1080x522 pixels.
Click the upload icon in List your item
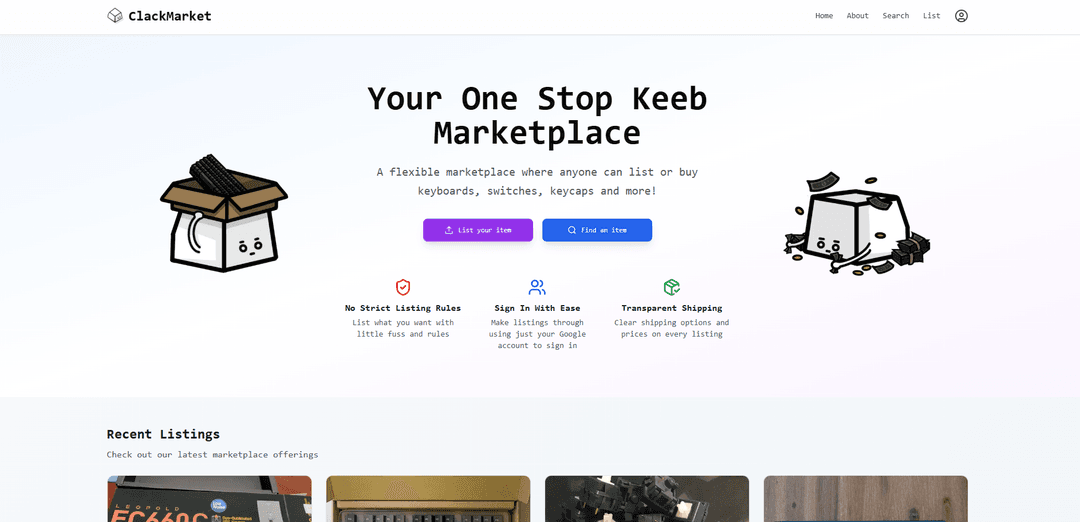pos(449,230)
